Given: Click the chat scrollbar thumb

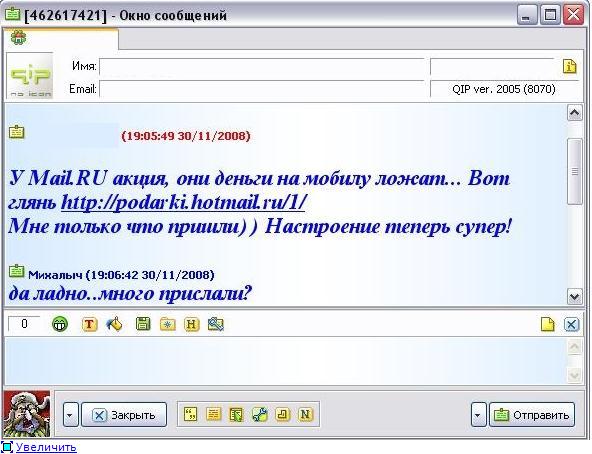Looking at the screenshot, I should click(x=575, y=171).
